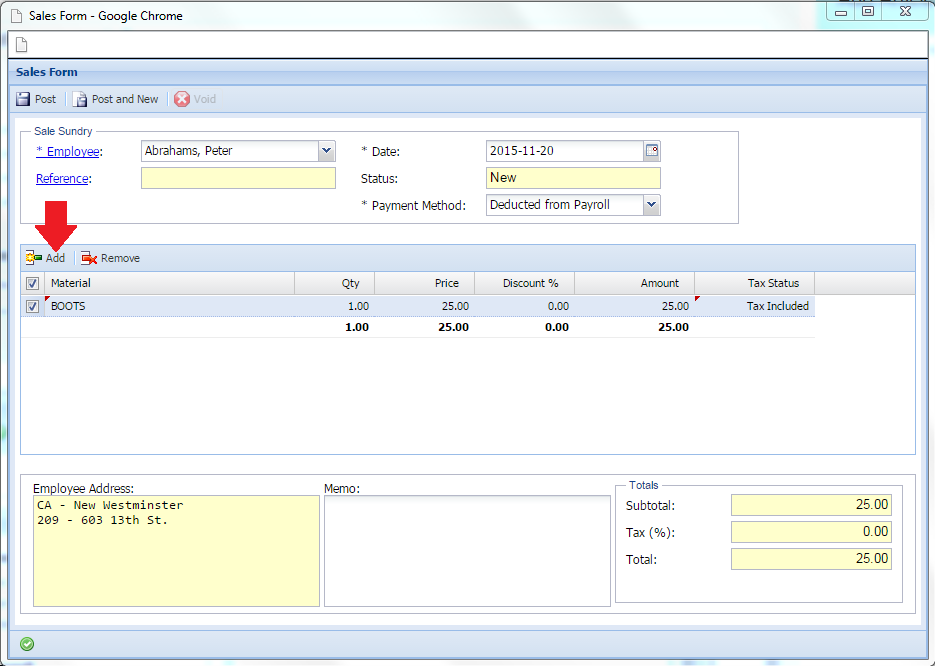Open the Reference link

pos(62,178)
